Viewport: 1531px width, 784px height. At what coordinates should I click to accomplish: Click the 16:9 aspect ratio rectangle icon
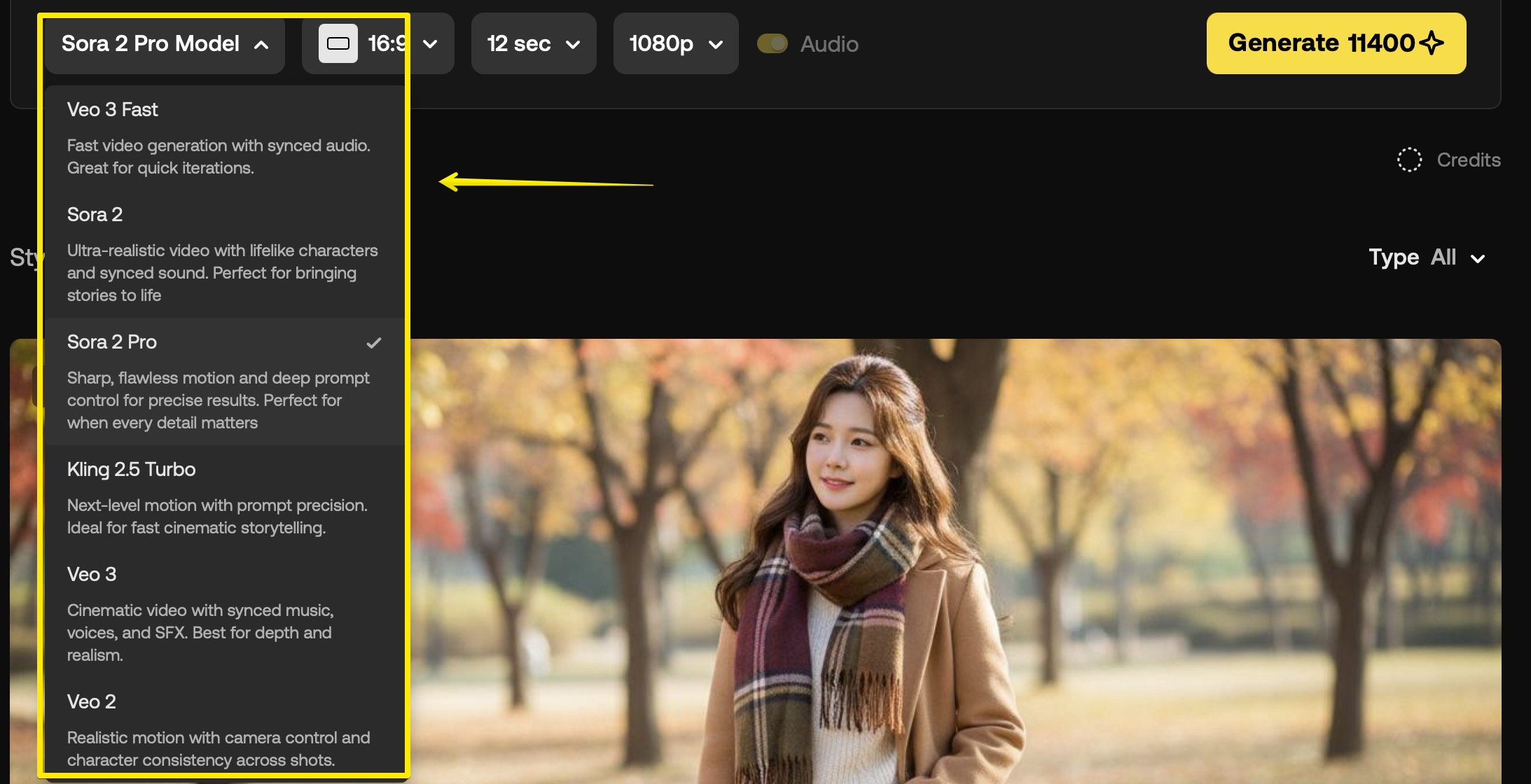click(x=338, y=43)
